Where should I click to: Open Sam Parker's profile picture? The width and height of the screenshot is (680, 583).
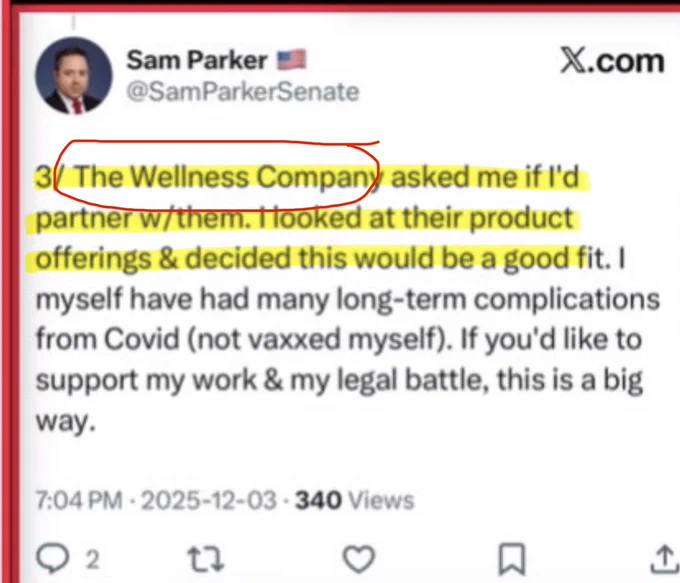point(73,75)
